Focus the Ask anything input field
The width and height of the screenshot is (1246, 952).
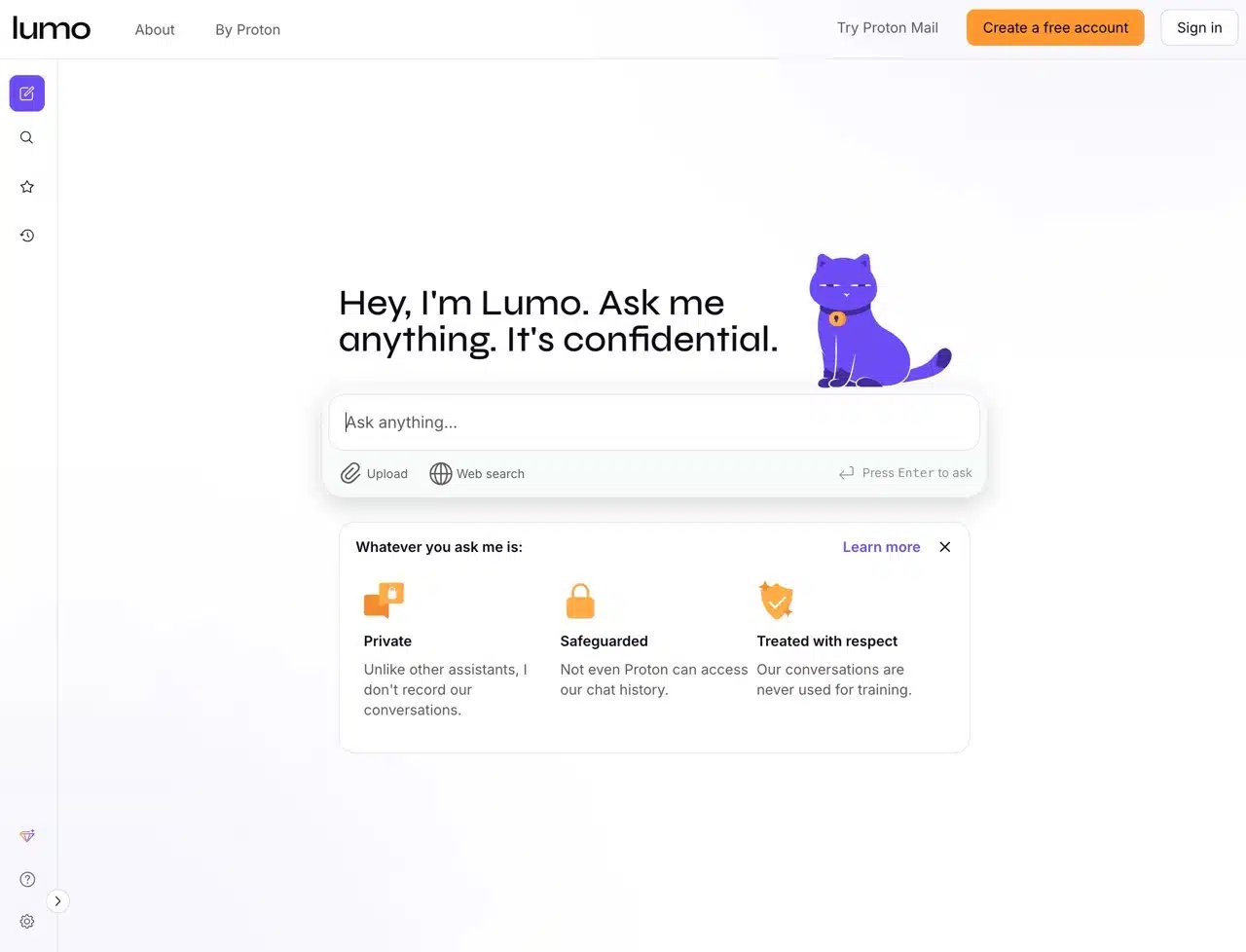(654, 422)
